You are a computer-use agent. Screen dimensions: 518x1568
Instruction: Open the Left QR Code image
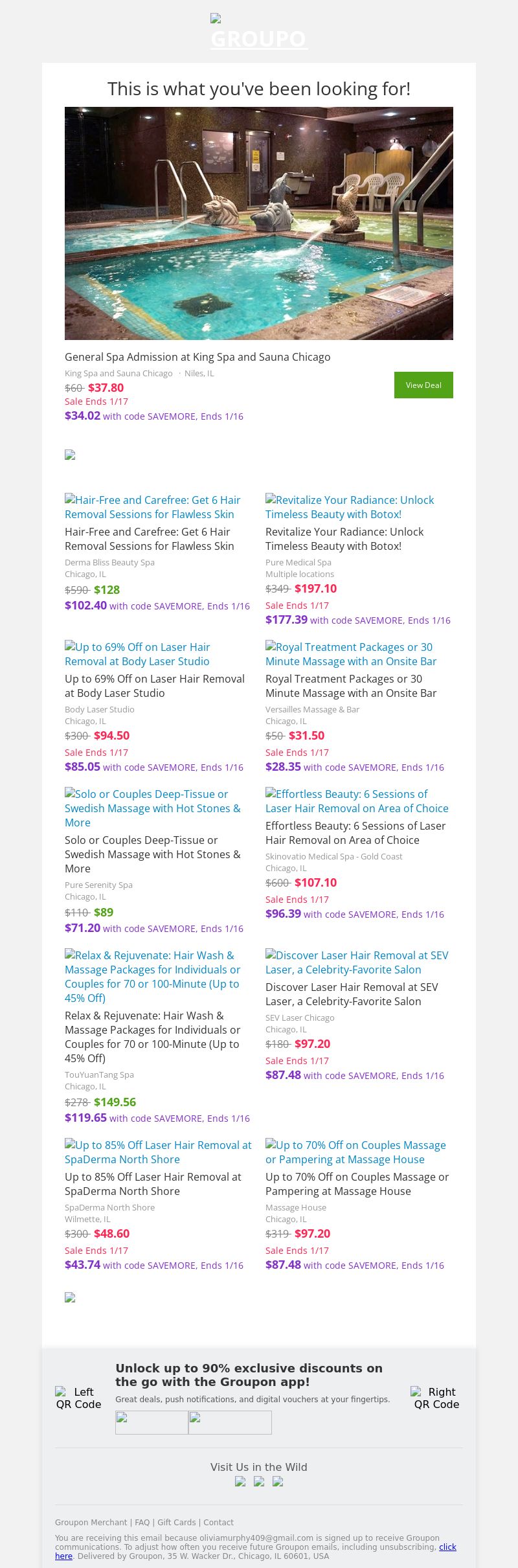pyautogui.click(x=78, y=1398)
